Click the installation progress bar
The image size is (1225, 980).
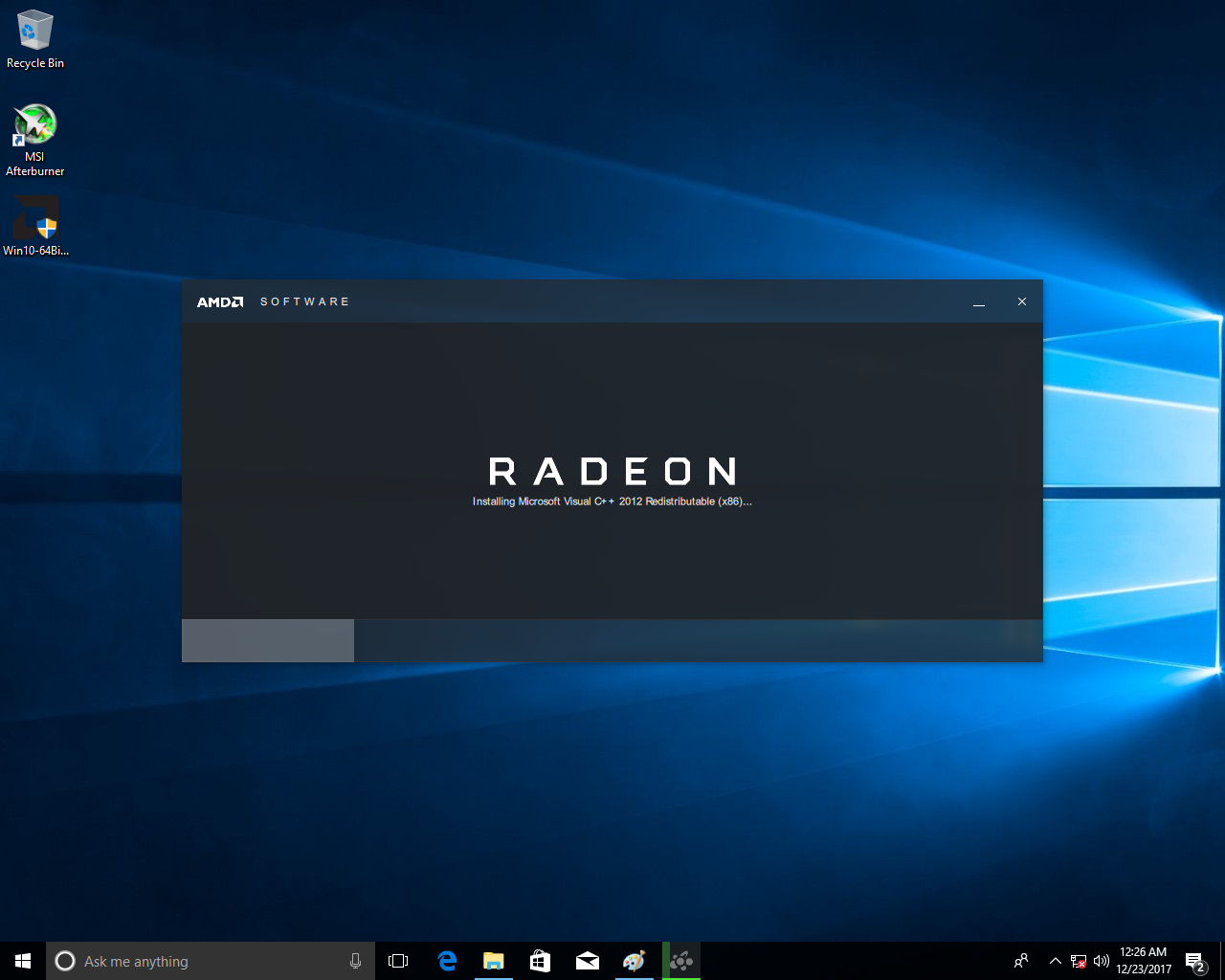[x=612, y=640]
